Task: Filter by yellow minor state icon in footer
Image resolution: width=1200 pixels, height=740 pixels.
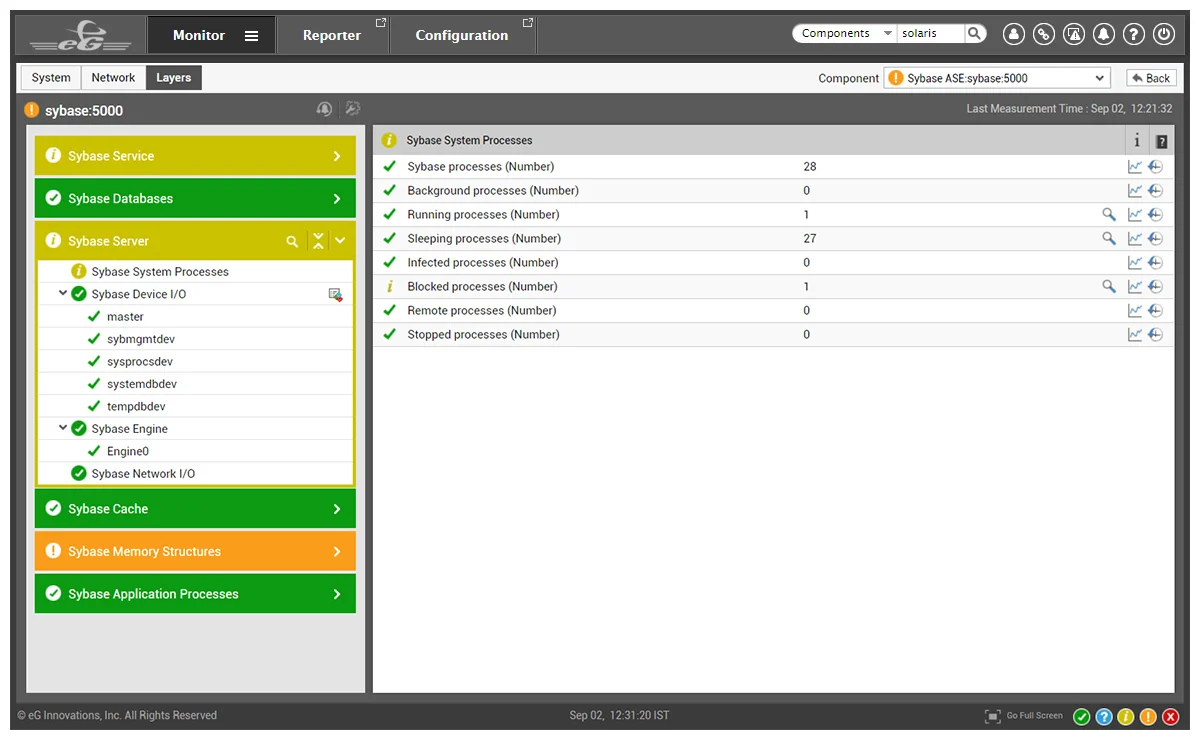Action: coord(1126,716)
